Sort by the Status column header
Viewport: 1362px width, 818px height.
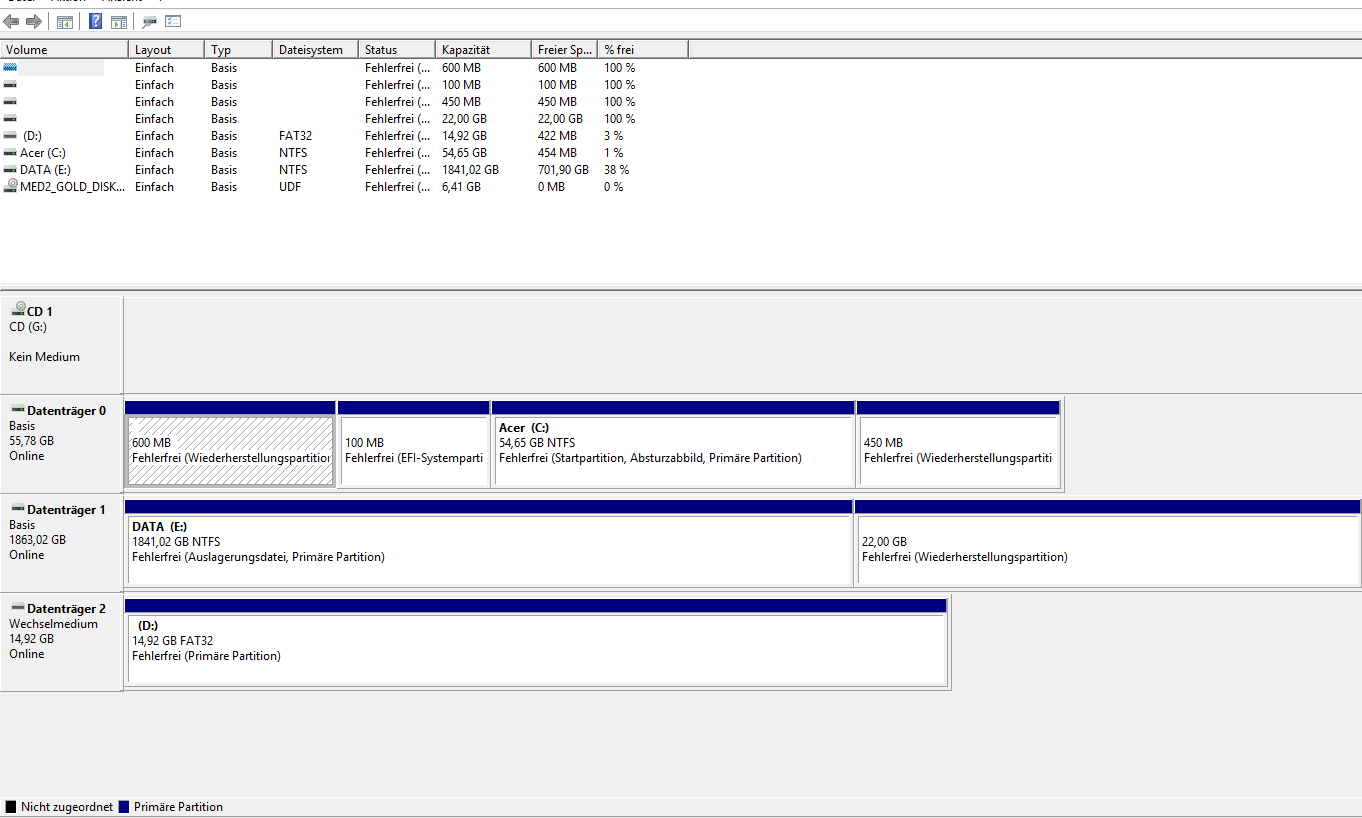[396, 49]
